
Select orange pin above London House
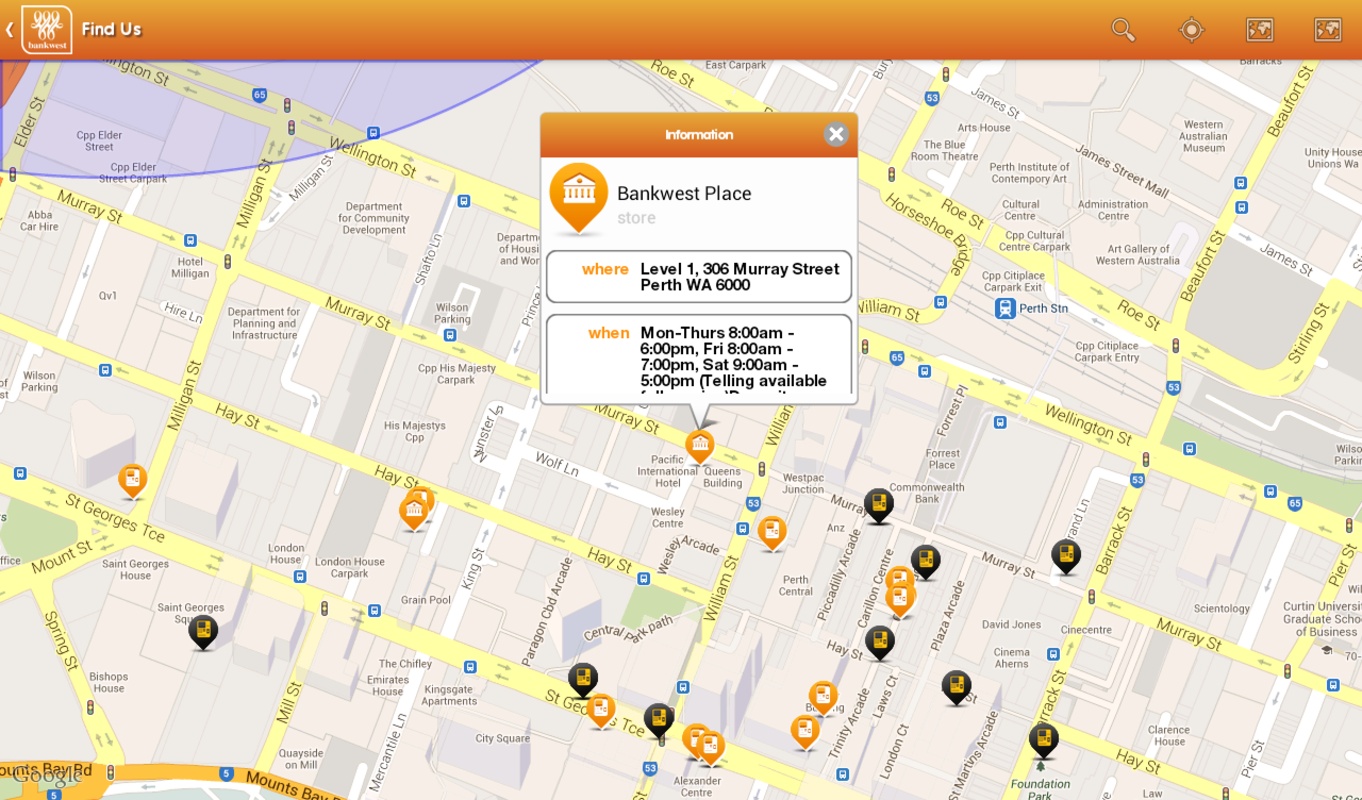coord(415,512)
